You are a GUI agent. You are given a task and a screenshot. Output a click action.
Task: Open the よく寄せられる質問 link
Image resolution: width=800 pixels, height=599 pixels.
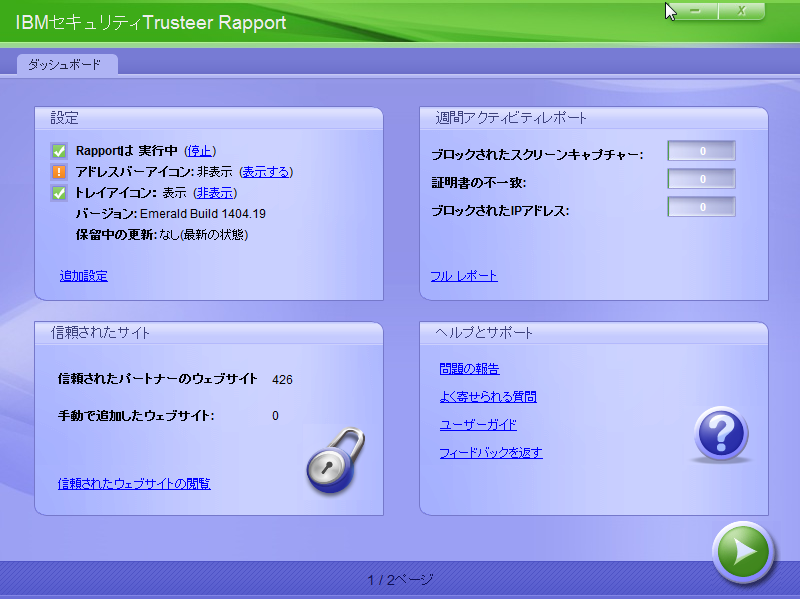tap(488, 396)
